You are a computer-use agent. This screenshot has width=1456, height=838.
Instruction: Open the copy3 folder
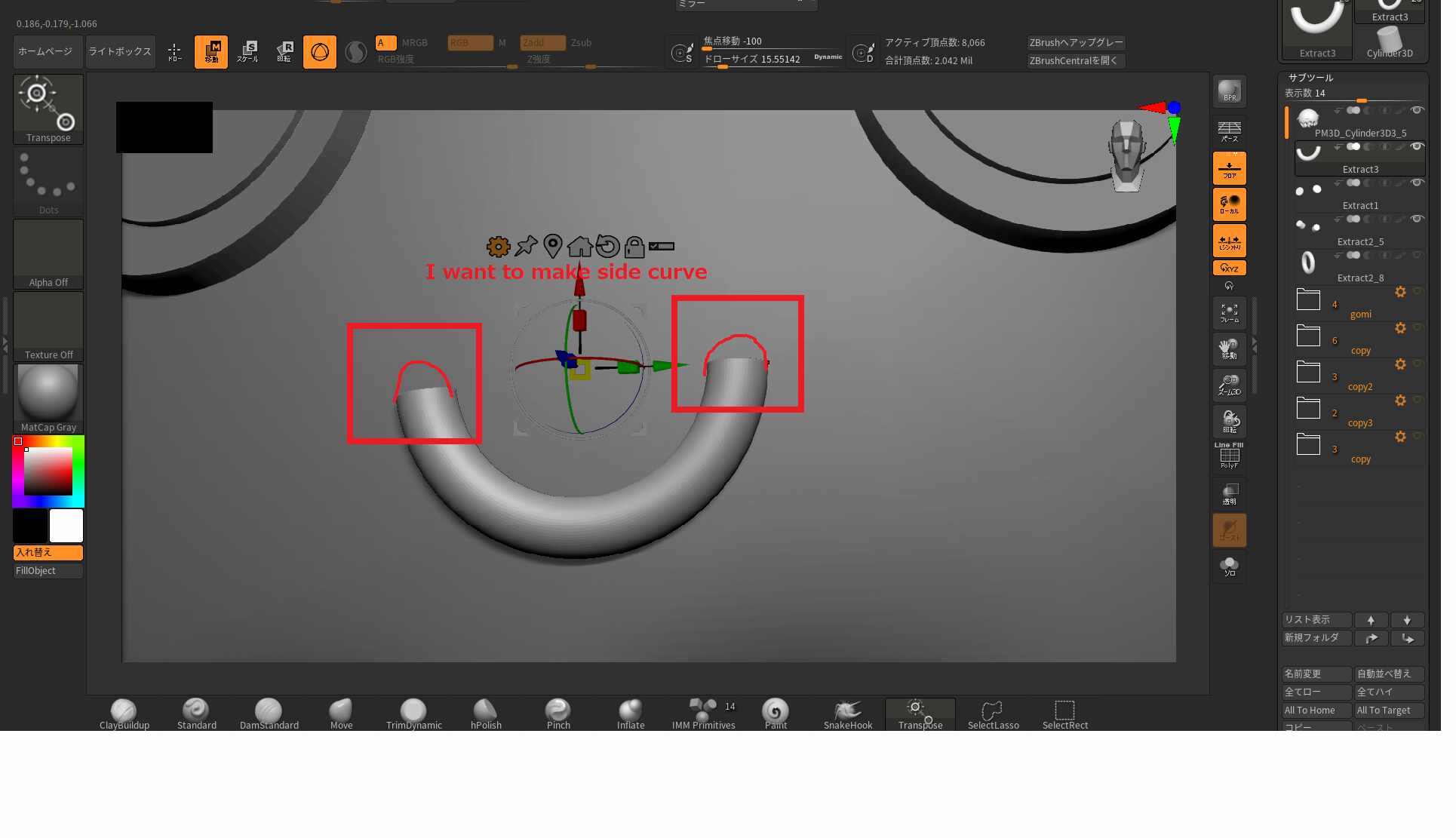tap(1308, 409)
